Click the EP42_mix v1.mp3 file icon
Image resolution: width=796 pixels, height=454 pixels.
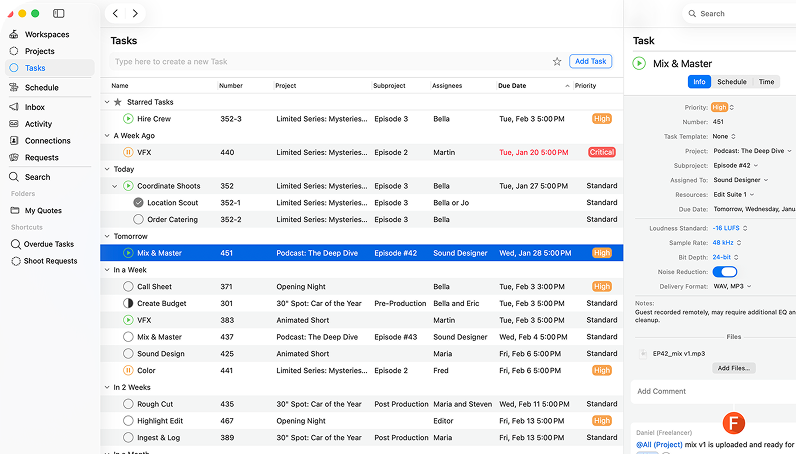(643, 353)
